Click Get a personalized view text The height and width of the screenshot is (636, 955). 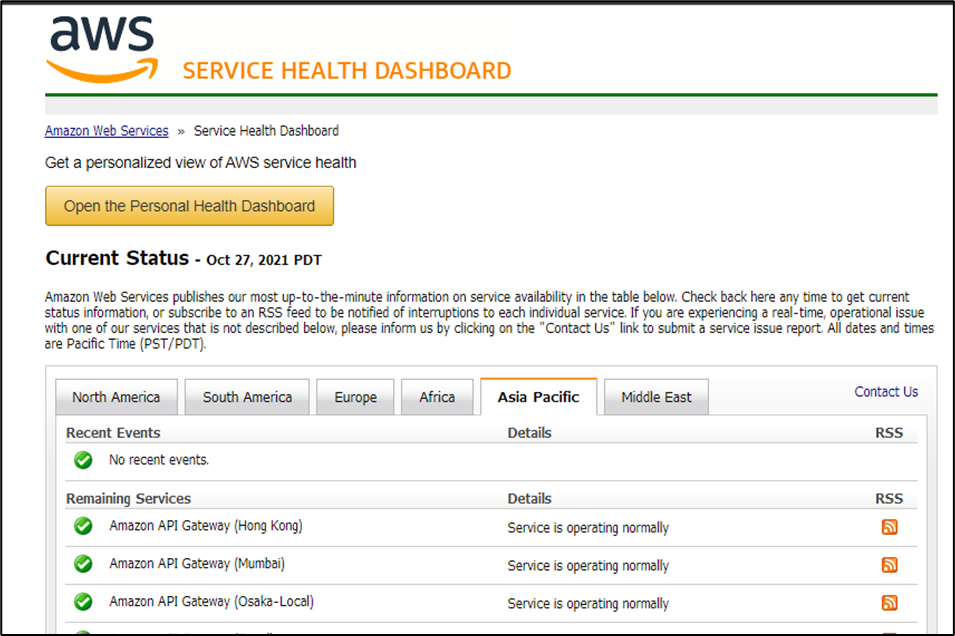pyautogui.click(x=201, y=163)
